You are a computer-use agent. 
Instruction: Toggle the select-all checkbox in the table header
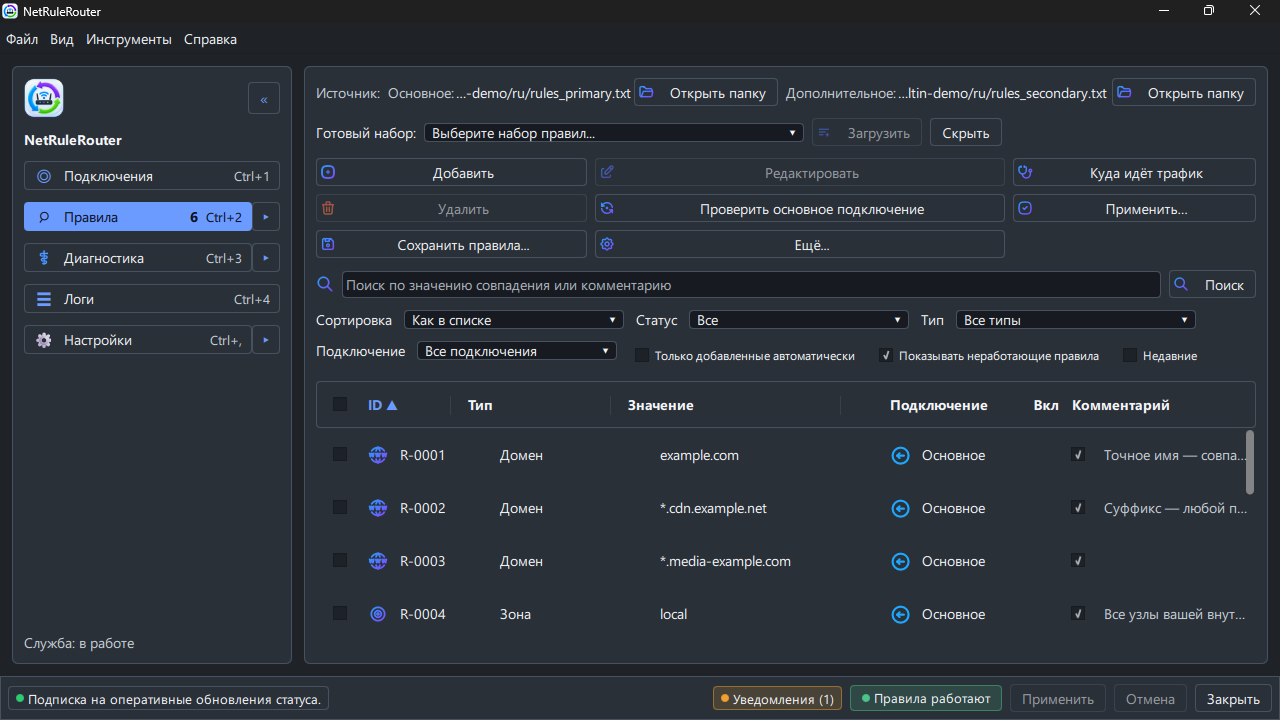pyautogui.click(x=340, y=404)
